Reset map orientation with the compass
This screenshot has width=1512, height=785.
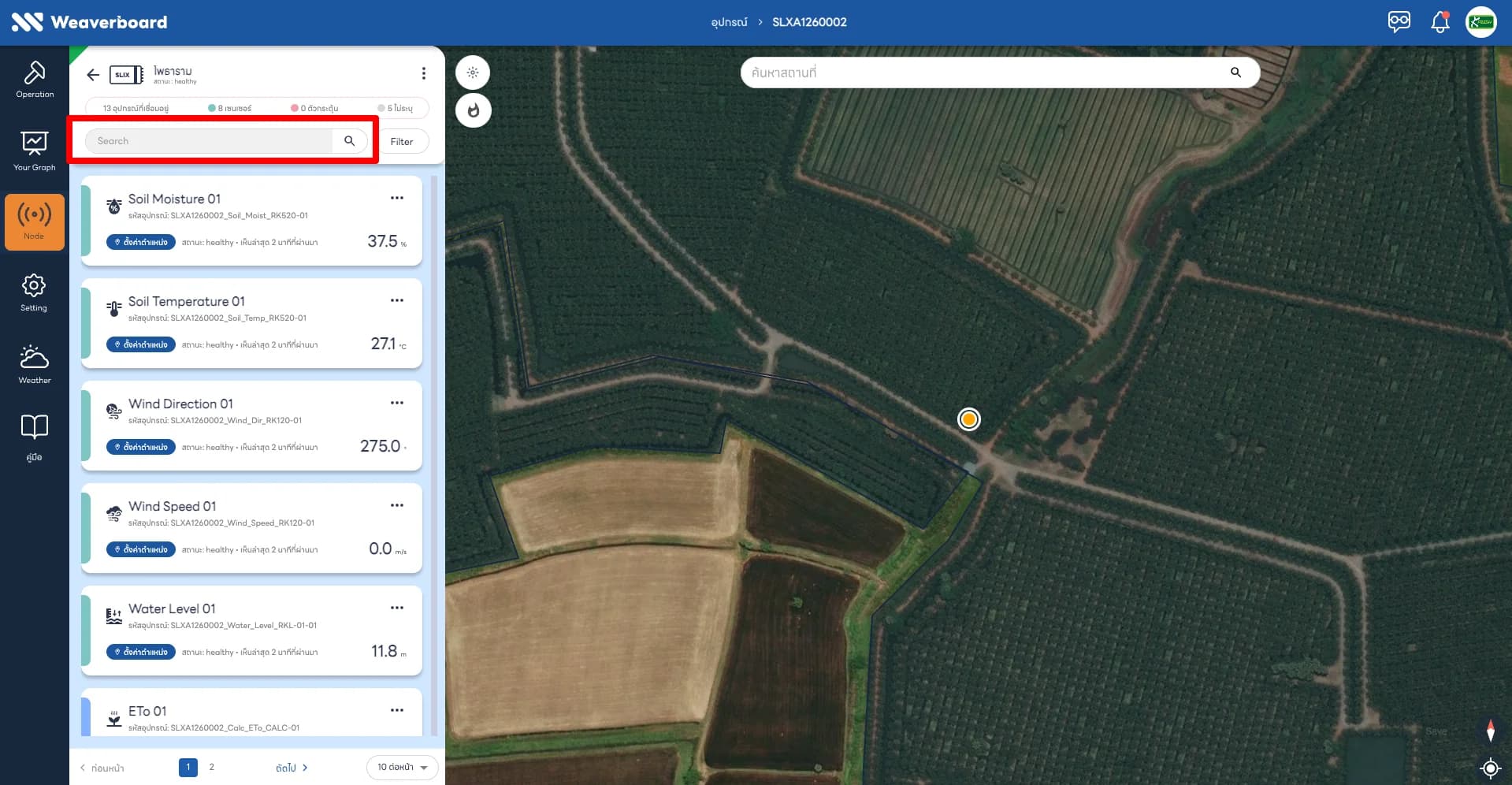1490,730
